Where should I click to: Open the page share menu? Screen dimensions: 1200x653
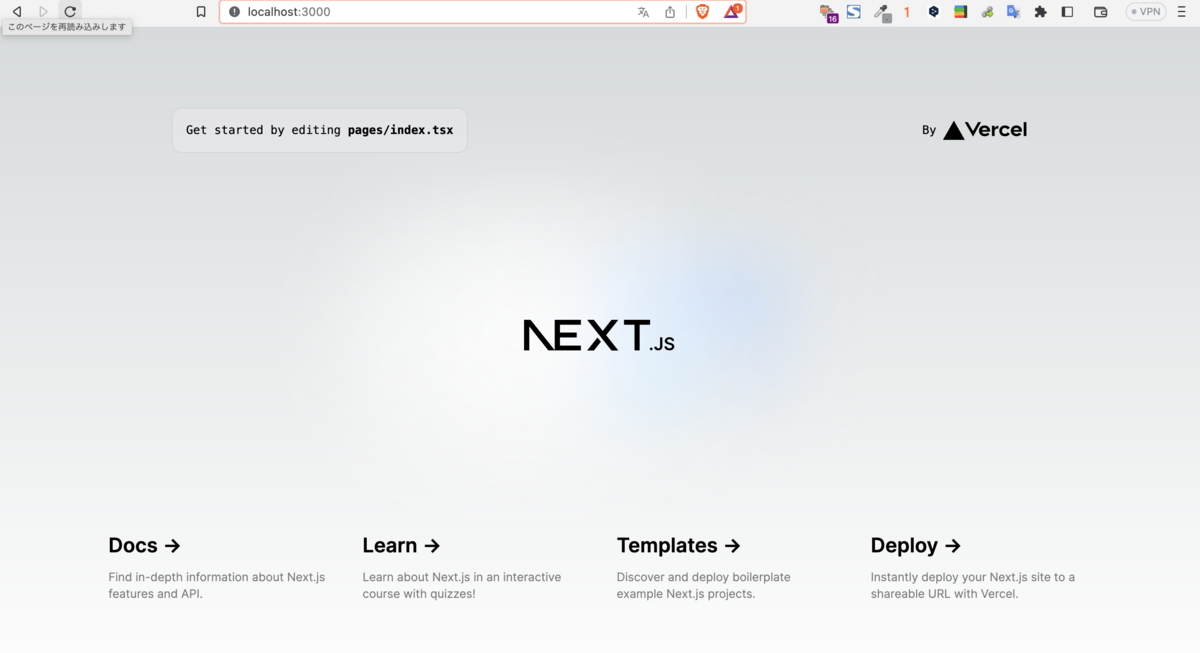[669, 11]
